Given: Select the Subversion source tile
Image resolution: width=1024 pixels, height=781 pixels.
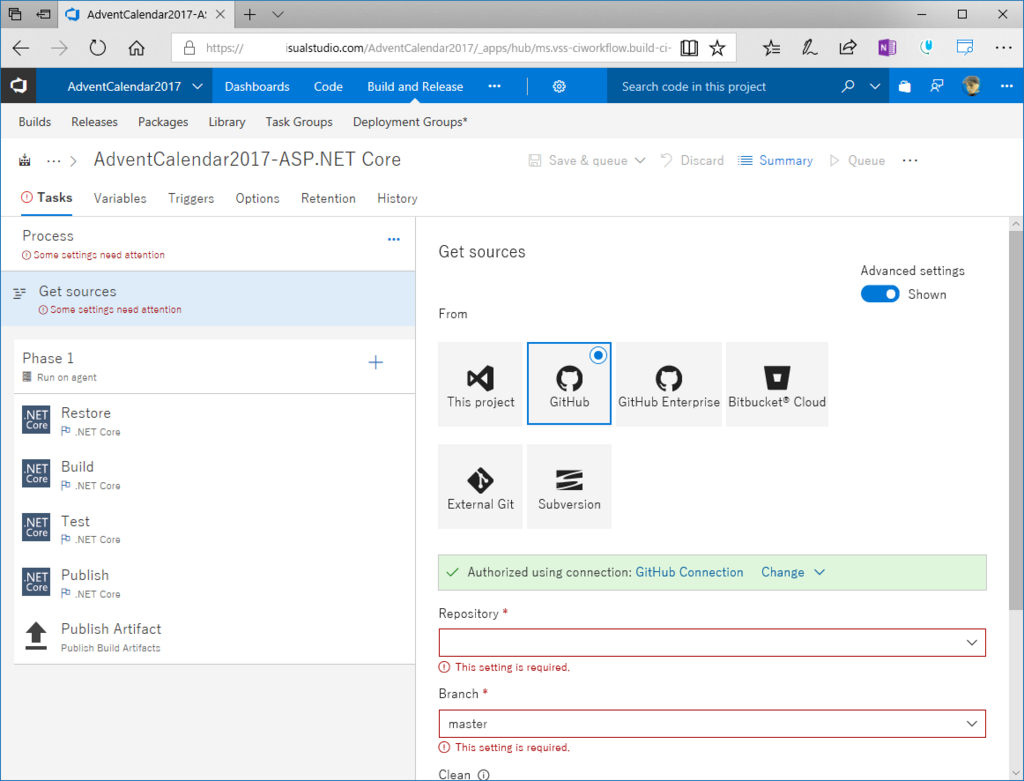Looking at the screenshot, I should click(x=569, y=486).
